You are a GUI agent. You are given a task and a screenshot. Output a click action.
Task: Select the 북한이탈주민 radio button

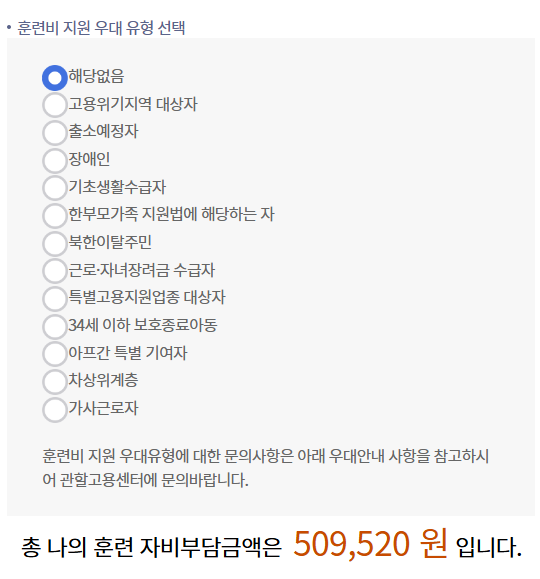[x=55, y=243]
